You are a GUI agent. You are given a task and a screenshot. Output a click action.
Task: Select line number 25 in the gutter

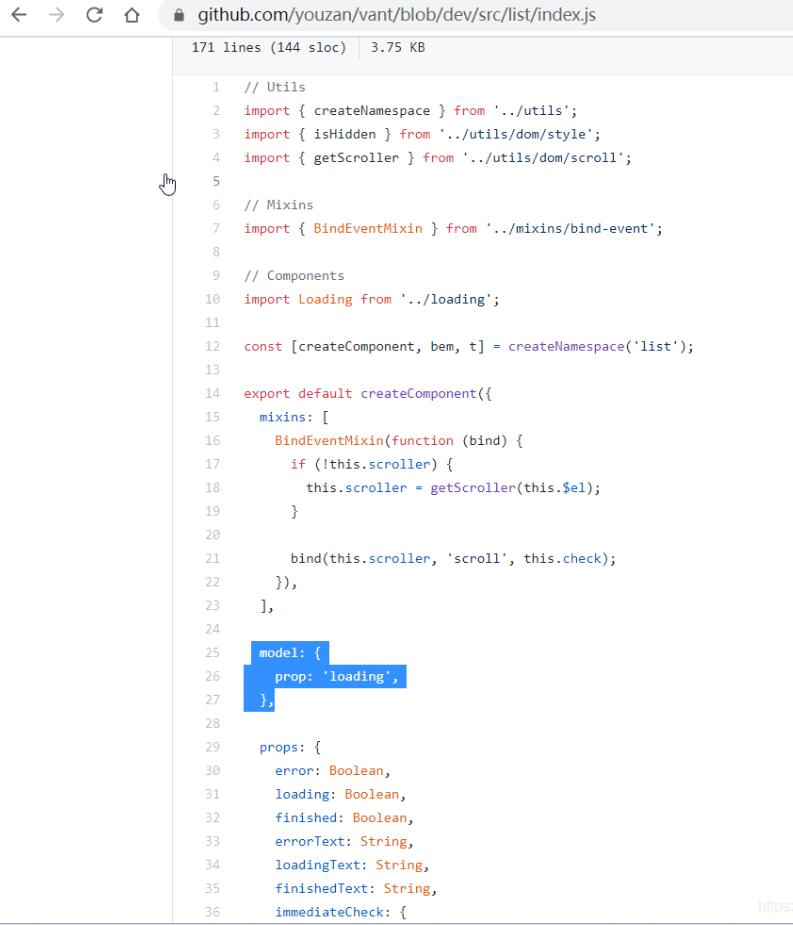(212, 653)
